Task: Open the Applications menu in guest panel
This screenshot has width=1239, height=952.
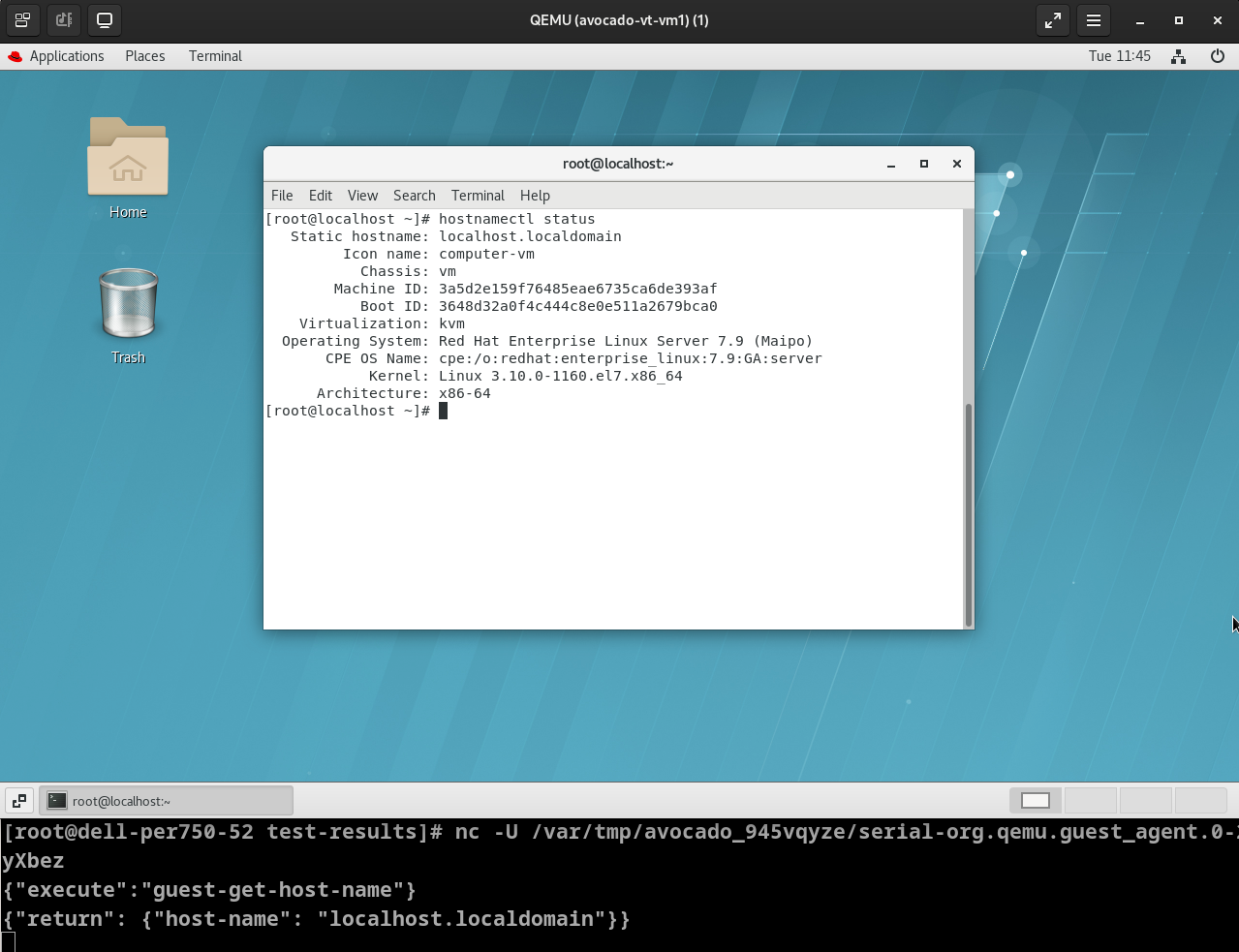Action: click(x=56, y=56)
